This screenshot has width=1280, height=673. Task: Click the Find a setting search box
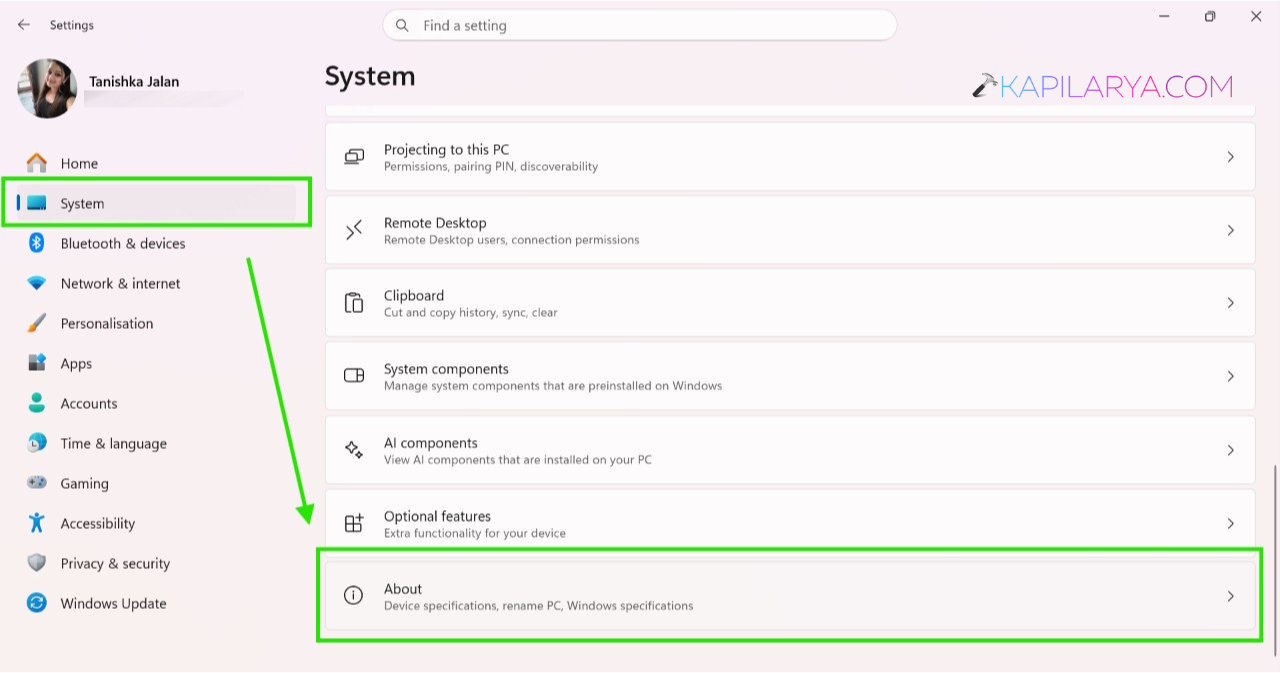pos(640,25)
